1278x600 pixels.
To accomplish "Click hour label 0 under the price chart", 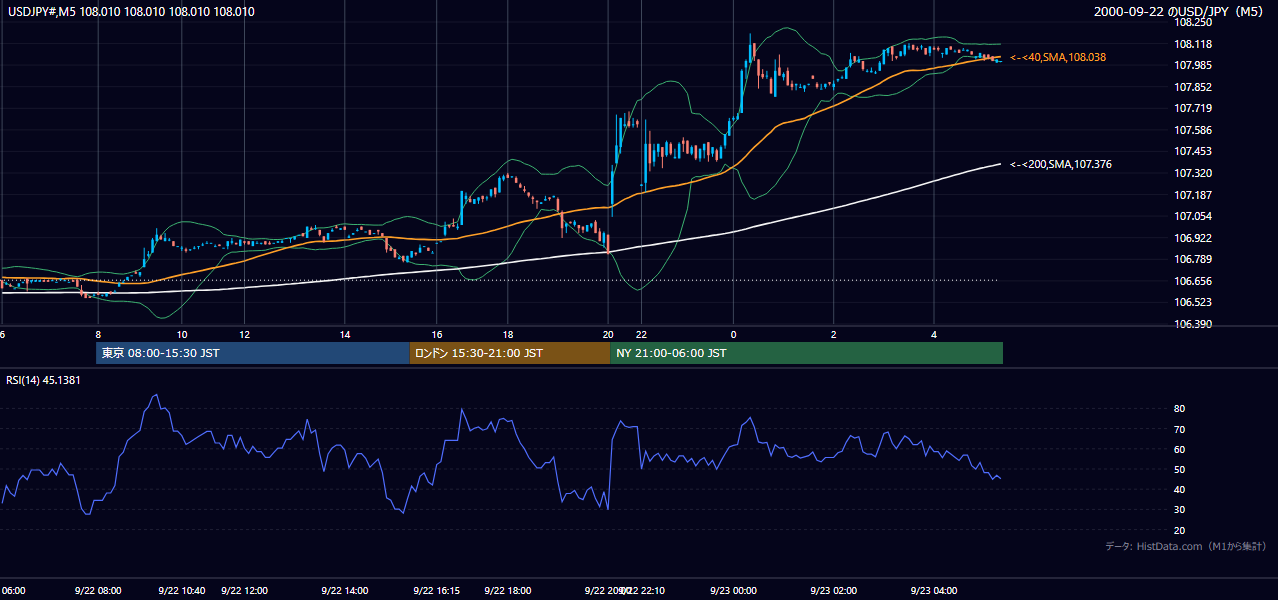I will pyautogui.click(x=733, y=334).
